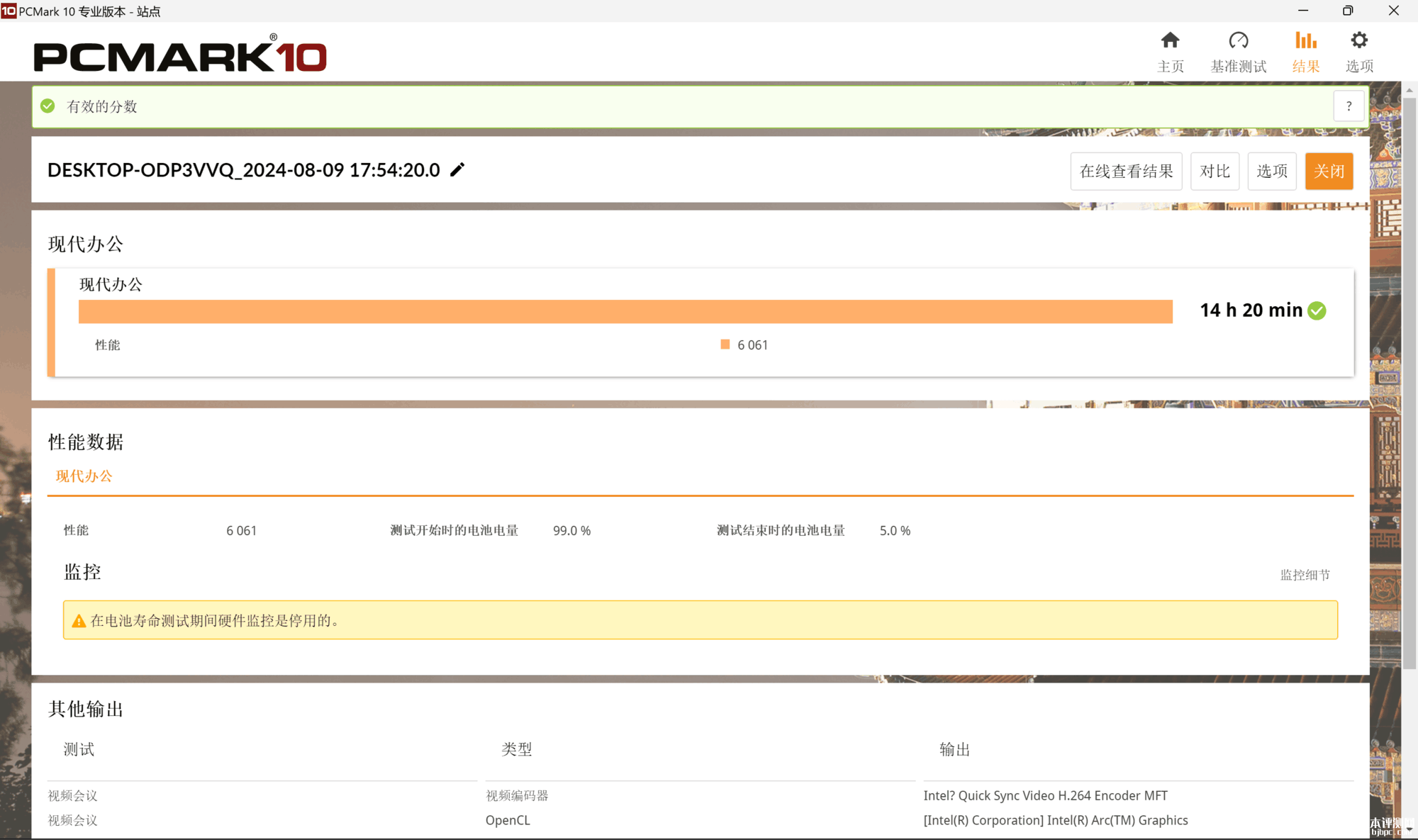Click the scrollbar up arrow
Viewport: 1418px width, 840px height.
coord(1409,90)
